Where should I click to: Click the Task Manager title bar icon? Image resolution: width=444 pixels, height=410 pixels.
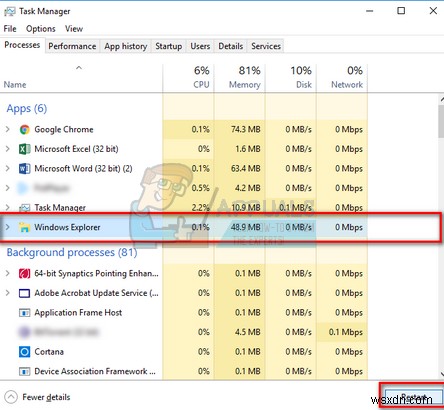(9, 12)
